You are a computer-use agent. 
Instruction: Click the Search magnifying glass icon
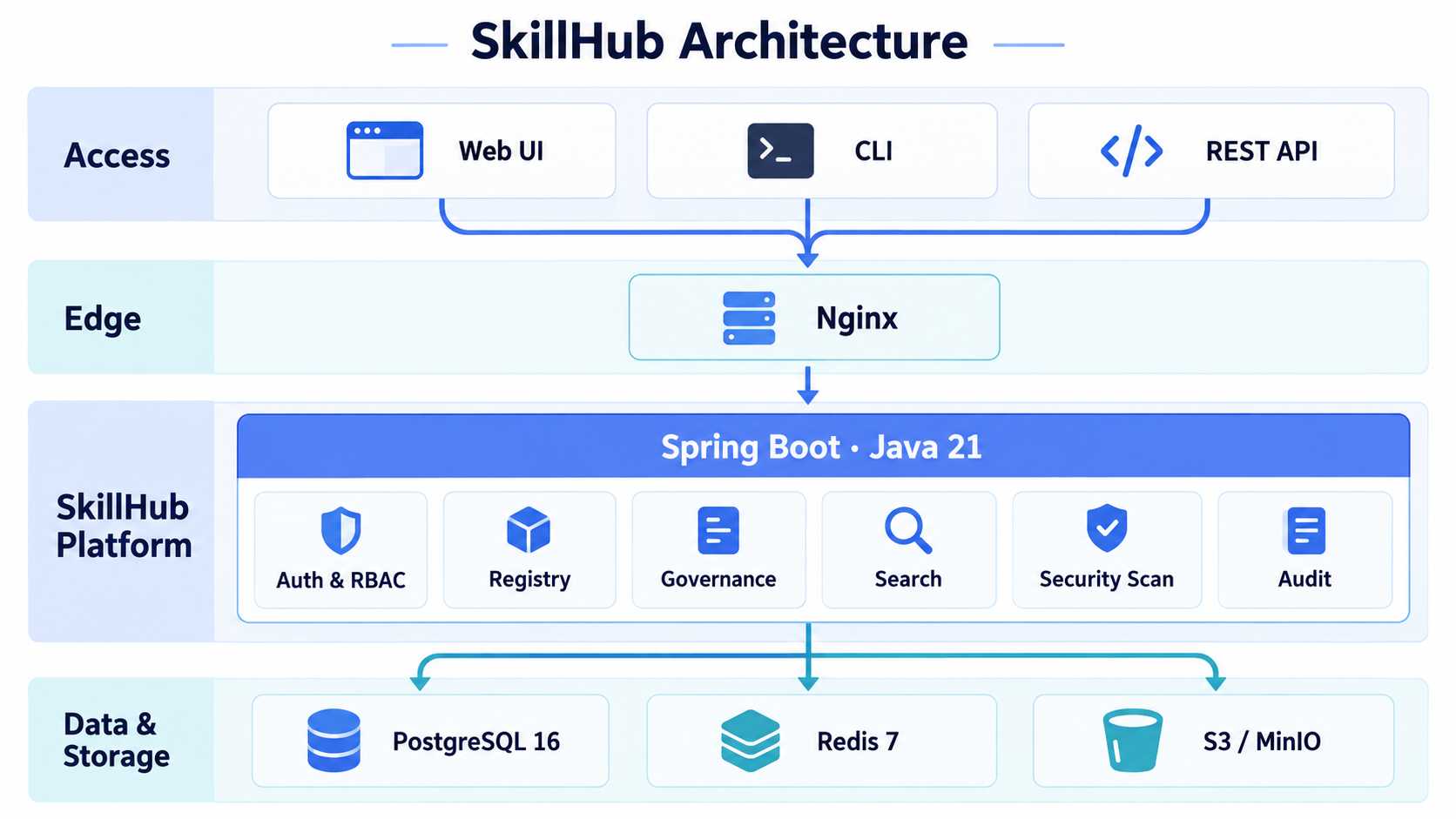908,530
